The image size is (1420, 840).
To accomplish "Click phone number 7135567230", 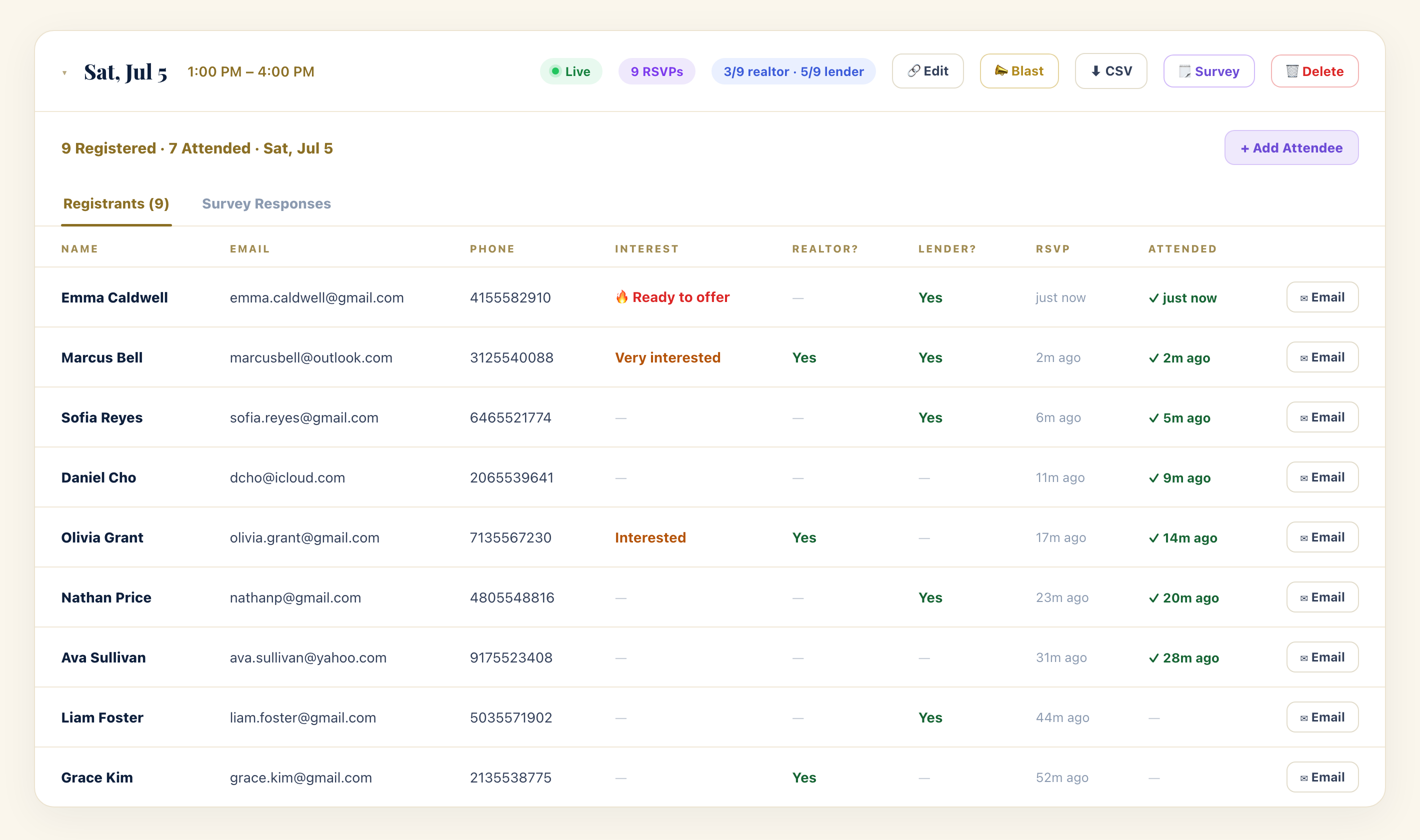I will 510,537.
